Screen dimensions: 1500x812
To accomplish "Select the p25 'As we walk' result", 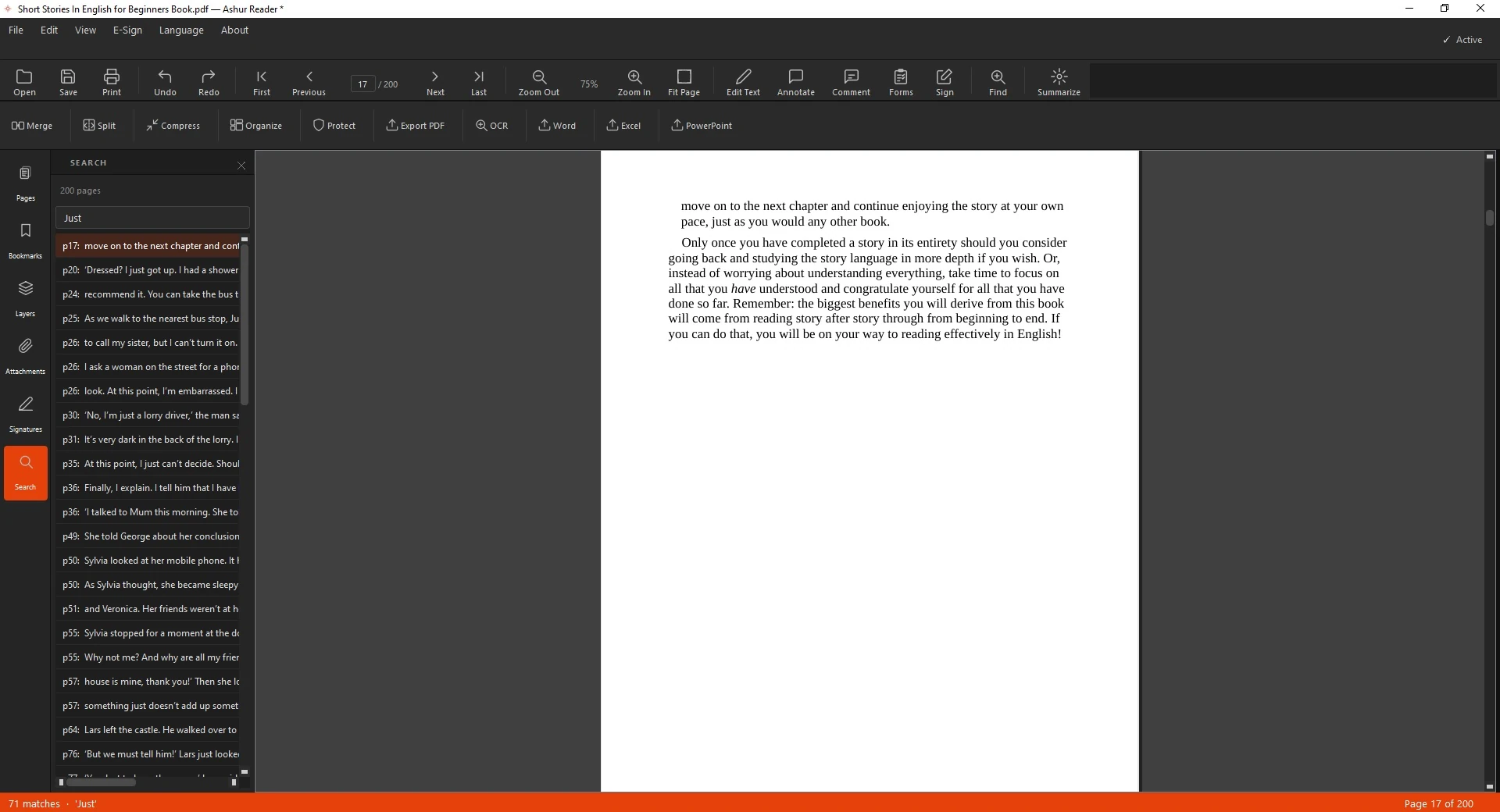I will click(148, 319).
